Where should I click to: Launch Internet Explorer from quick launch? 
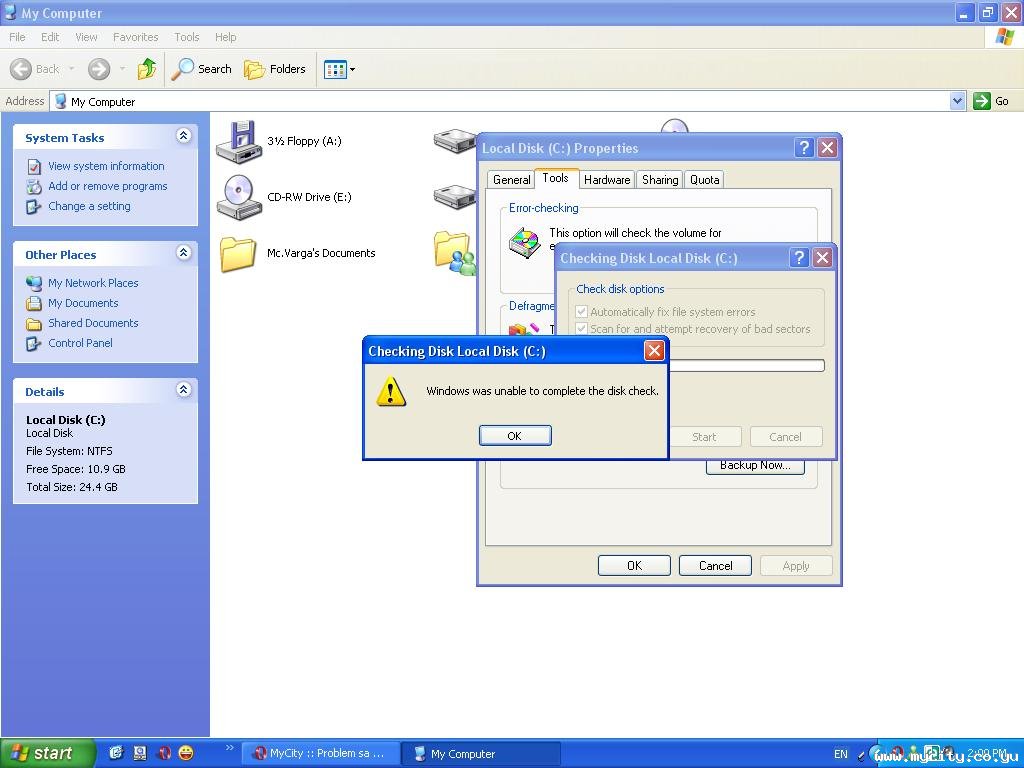pos(116,753)
